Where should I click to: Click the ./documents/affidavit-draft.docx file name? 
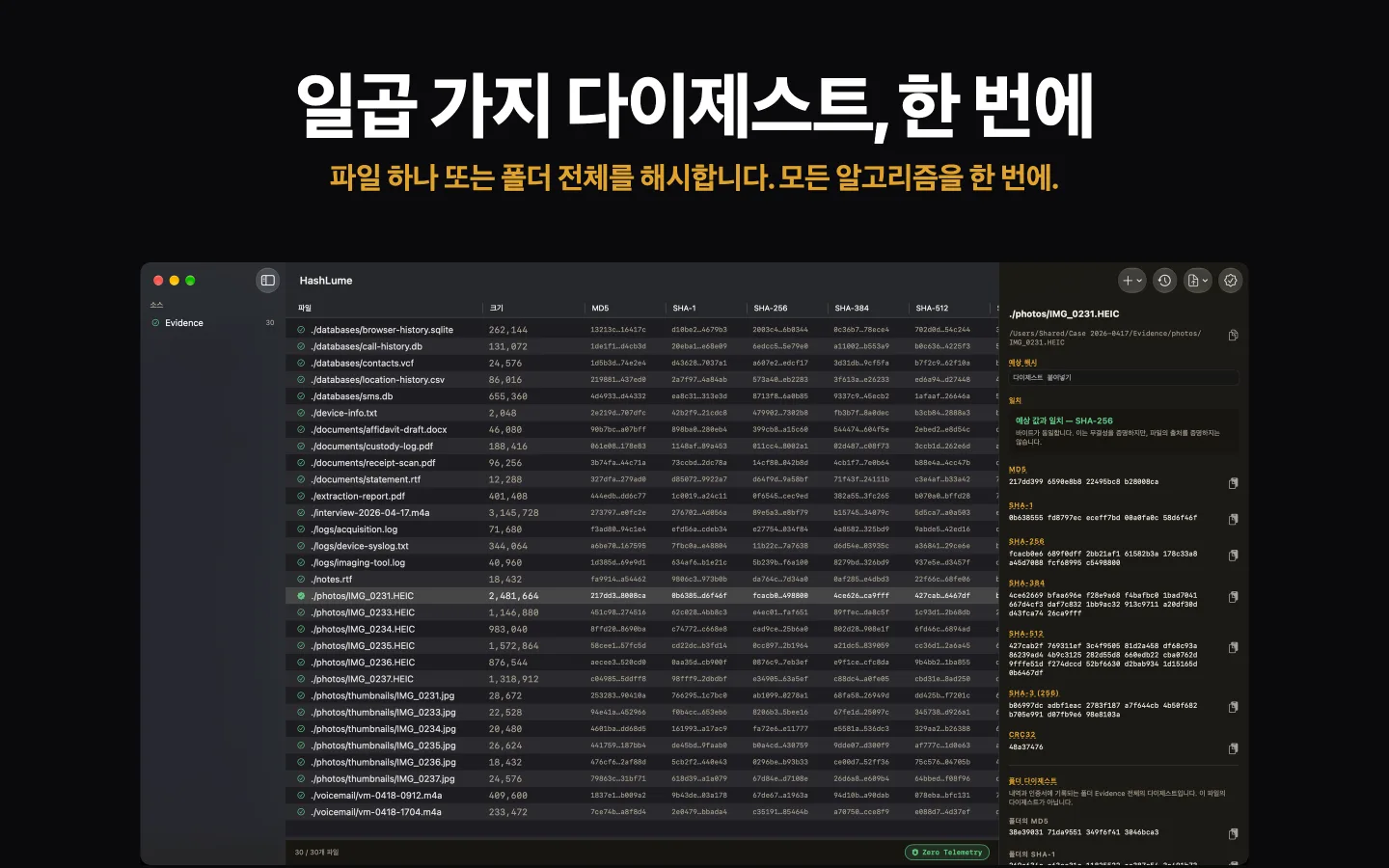(379, 430)
